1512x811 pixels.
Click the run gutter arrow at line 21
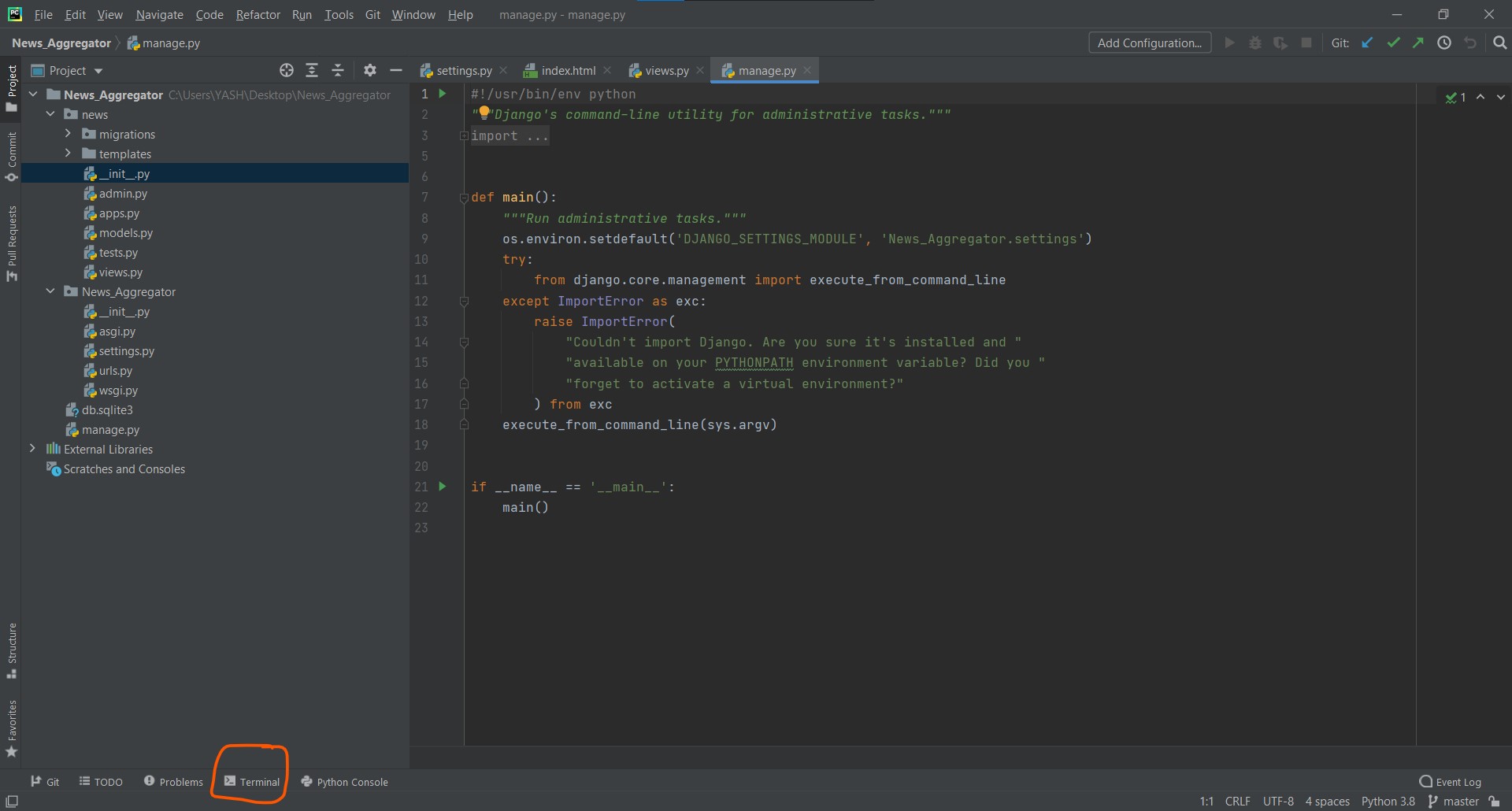443,487
